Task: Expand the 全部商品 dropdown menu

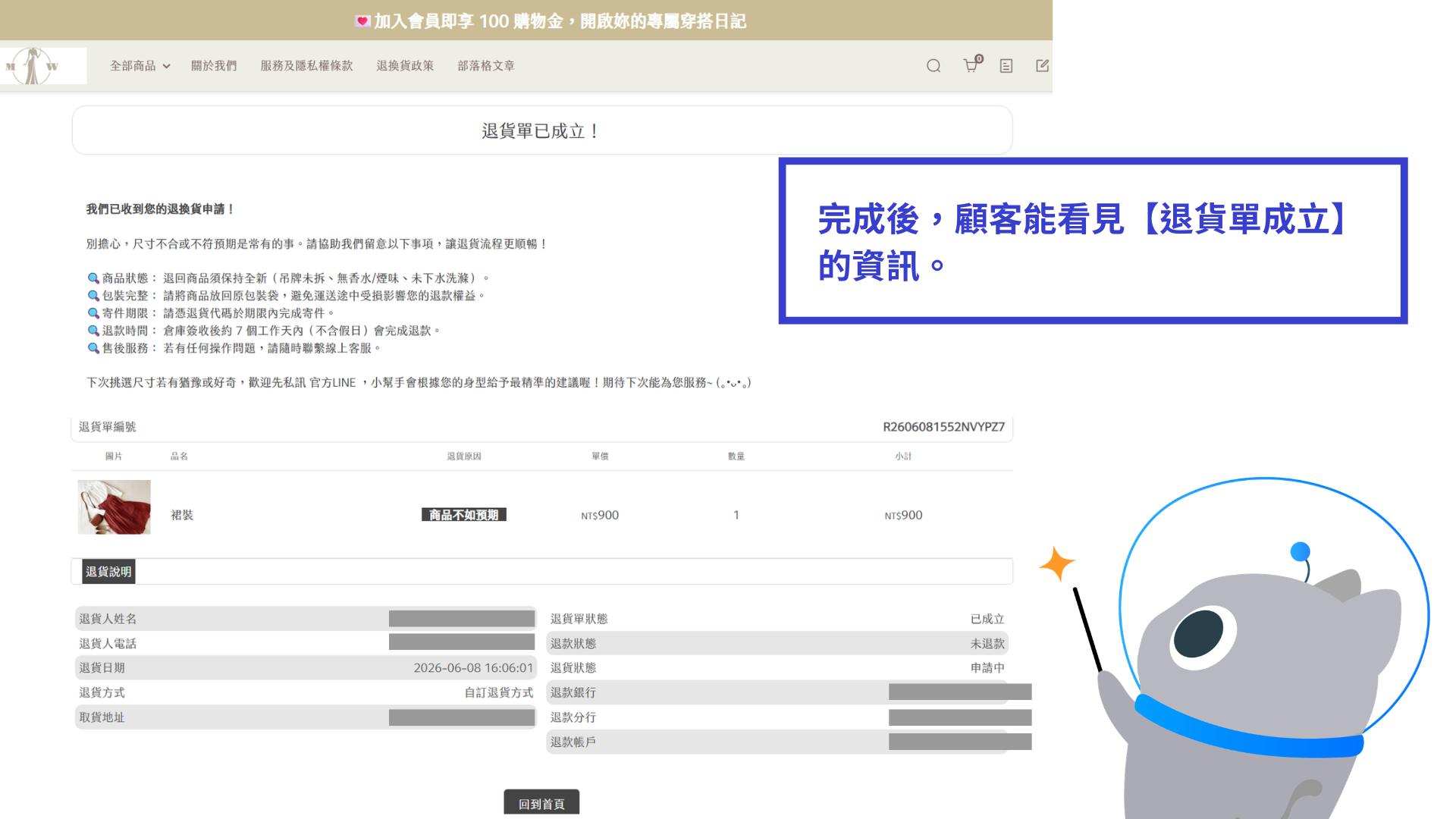Action: 140,66
